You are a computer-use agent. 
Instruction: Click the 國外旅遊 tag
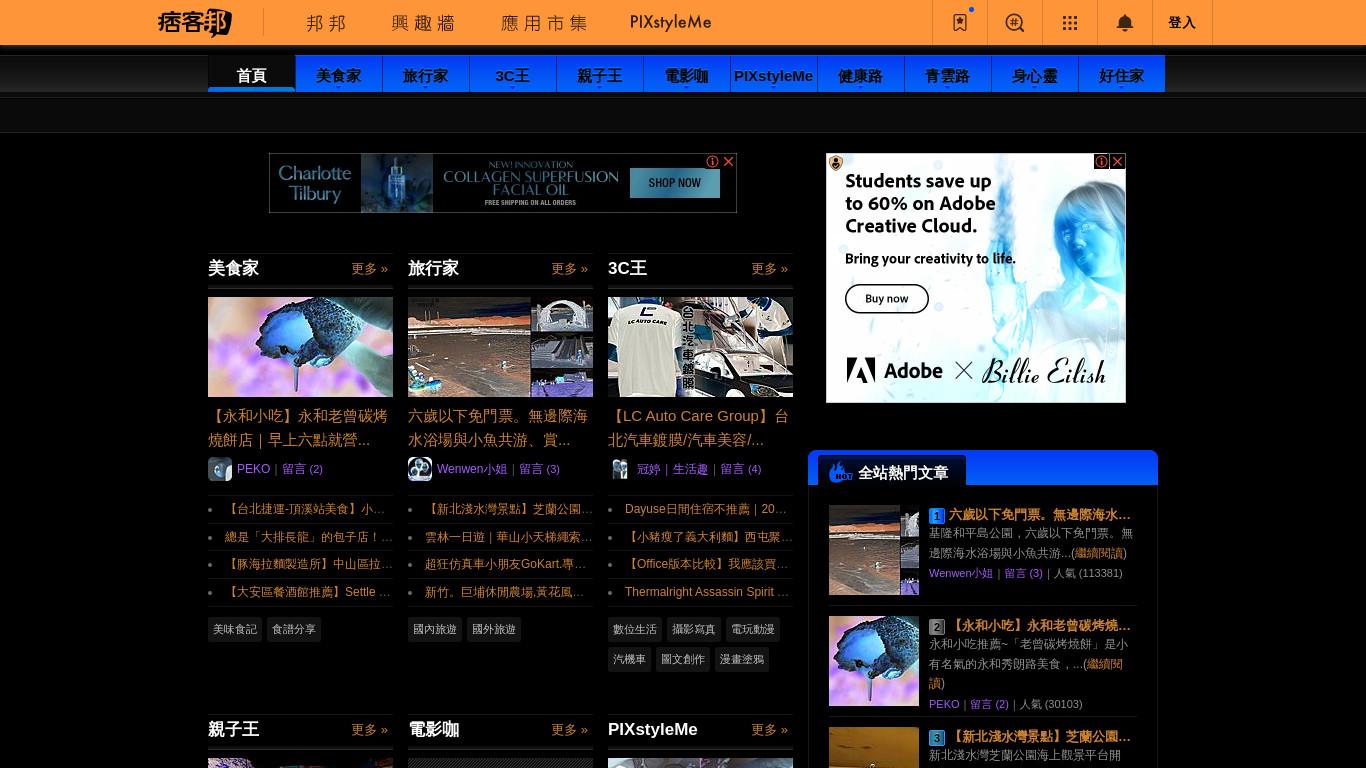tap(494, 629)
